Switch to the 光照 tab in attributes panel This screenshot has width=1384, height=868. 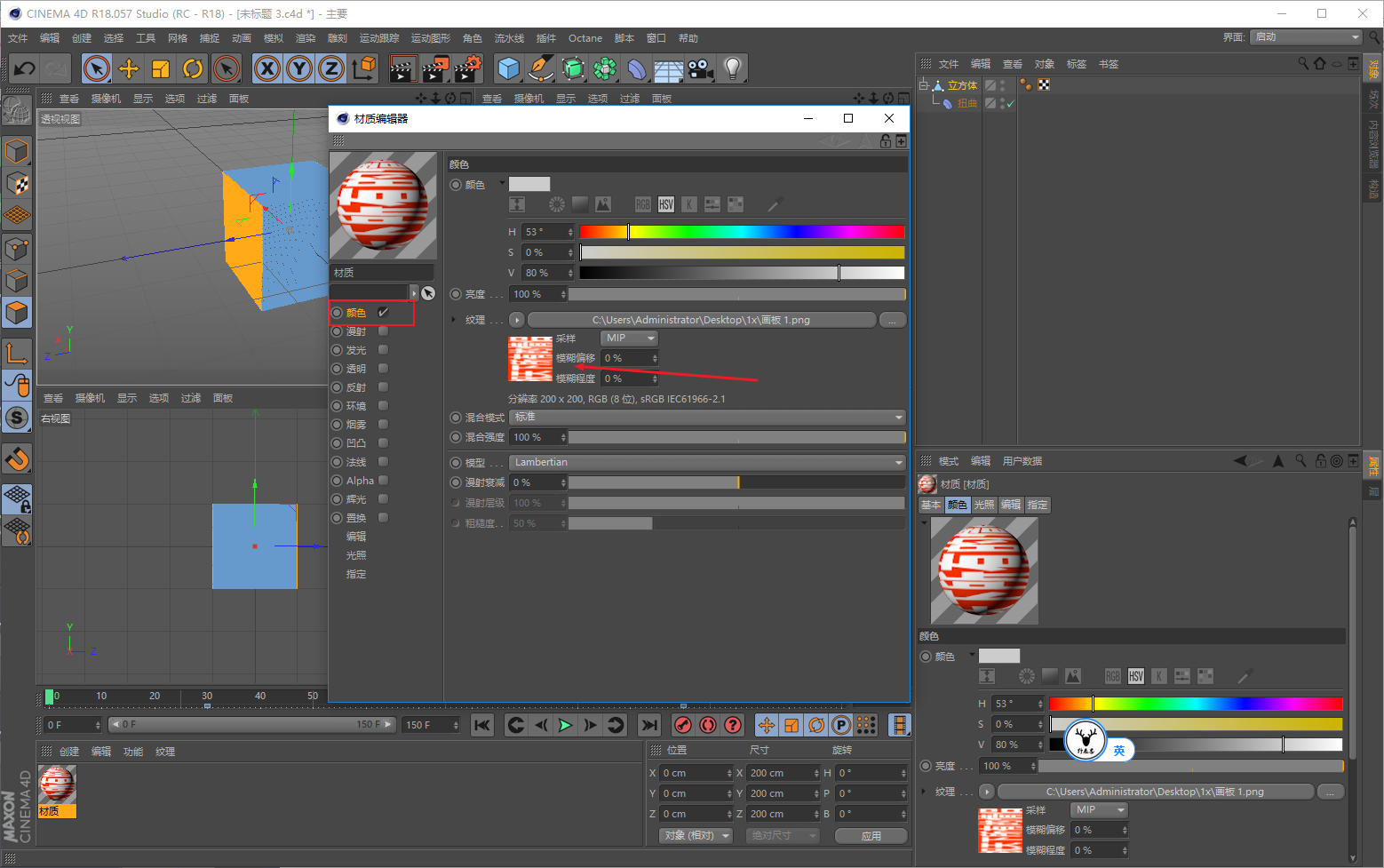tap(984, 505)
